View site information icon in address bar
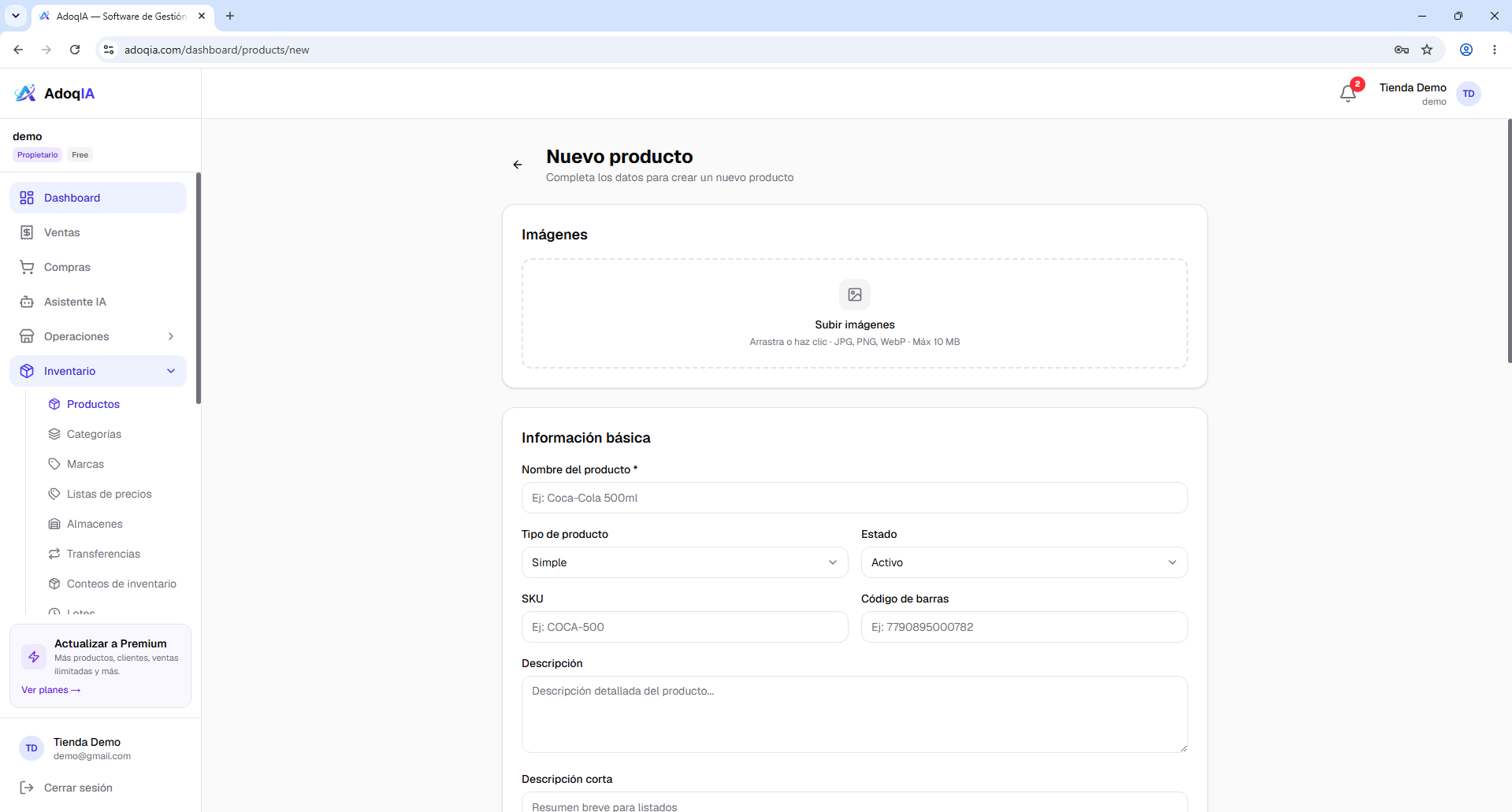 click(109, 50)
